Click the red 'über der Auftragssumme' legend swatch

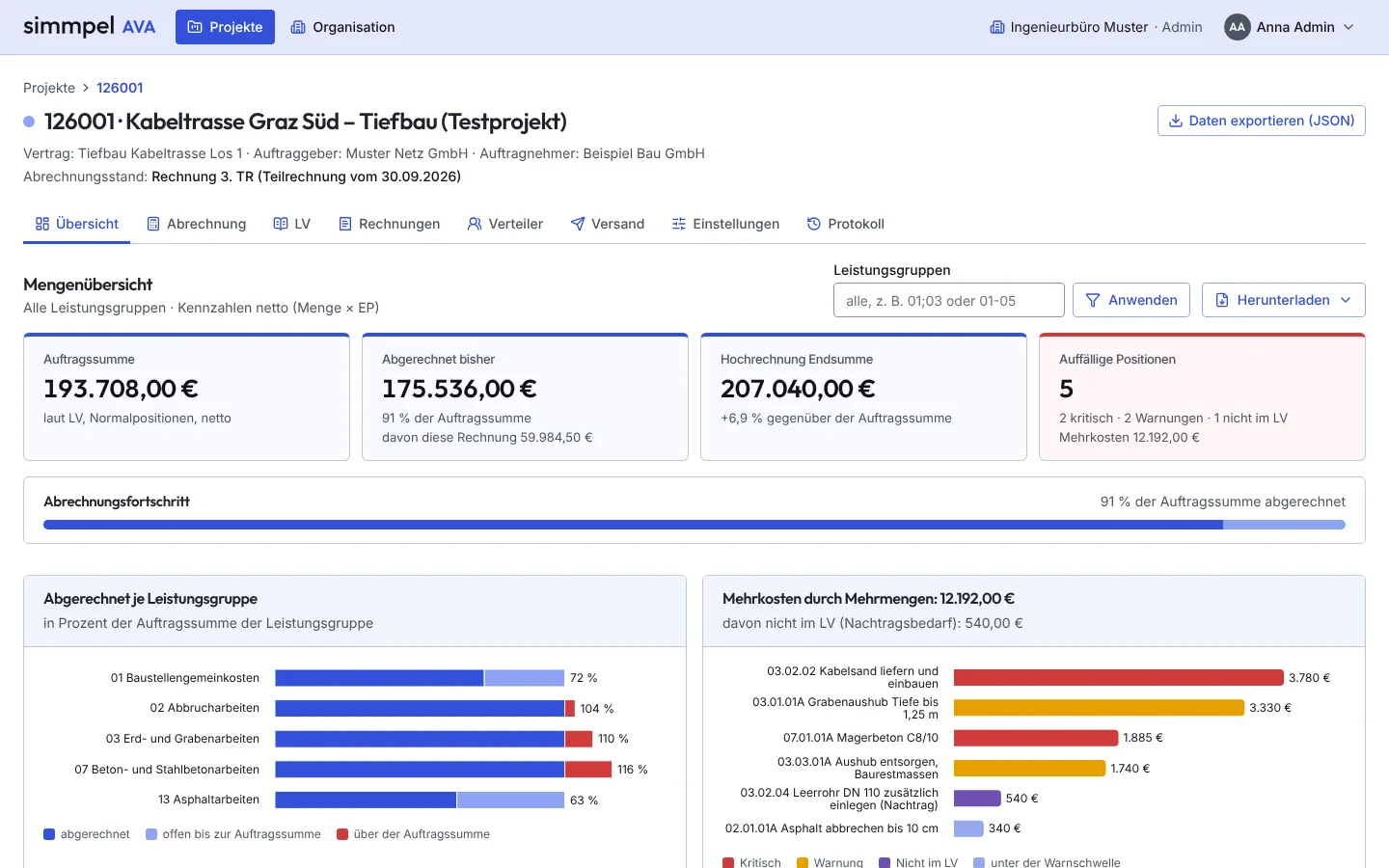342,834
